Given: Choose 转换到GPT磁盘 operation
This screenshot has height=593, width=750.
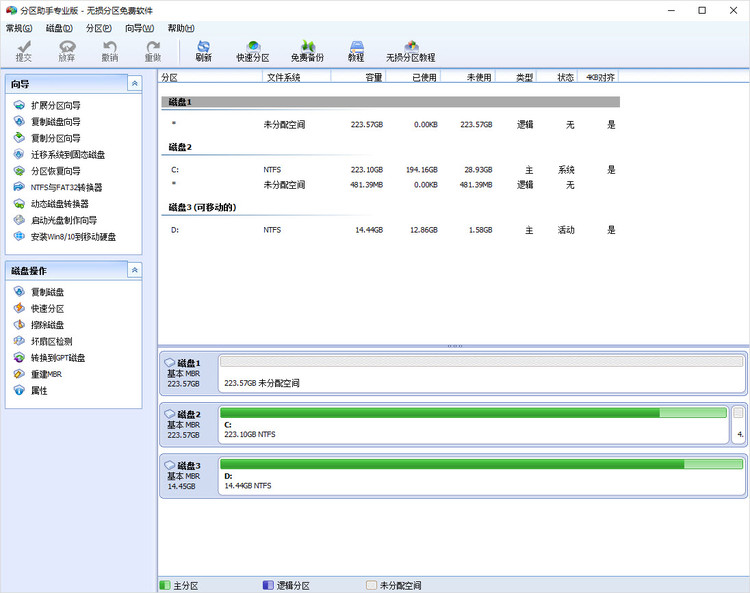Looking at the screenshot, I should (x=49, y=358).
